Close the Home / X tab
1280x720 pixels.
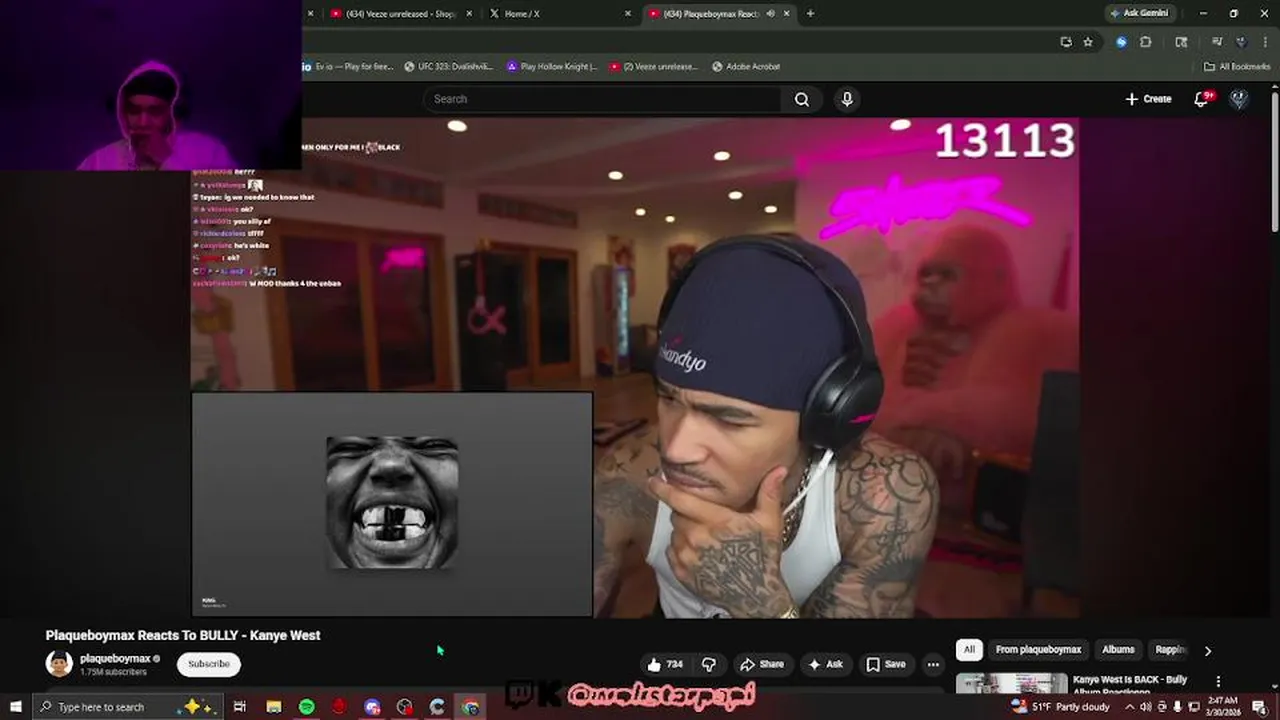coord(628,13)
